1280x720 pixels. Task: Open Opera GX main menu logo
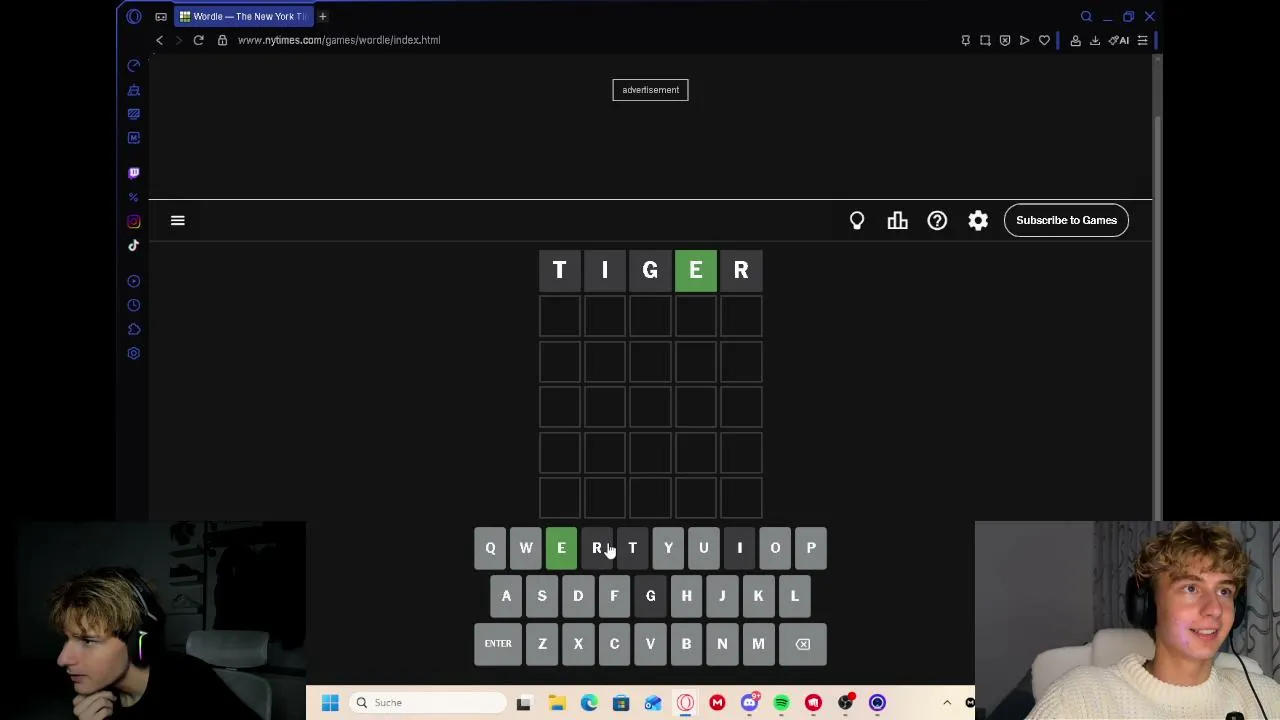pos(134,16)
